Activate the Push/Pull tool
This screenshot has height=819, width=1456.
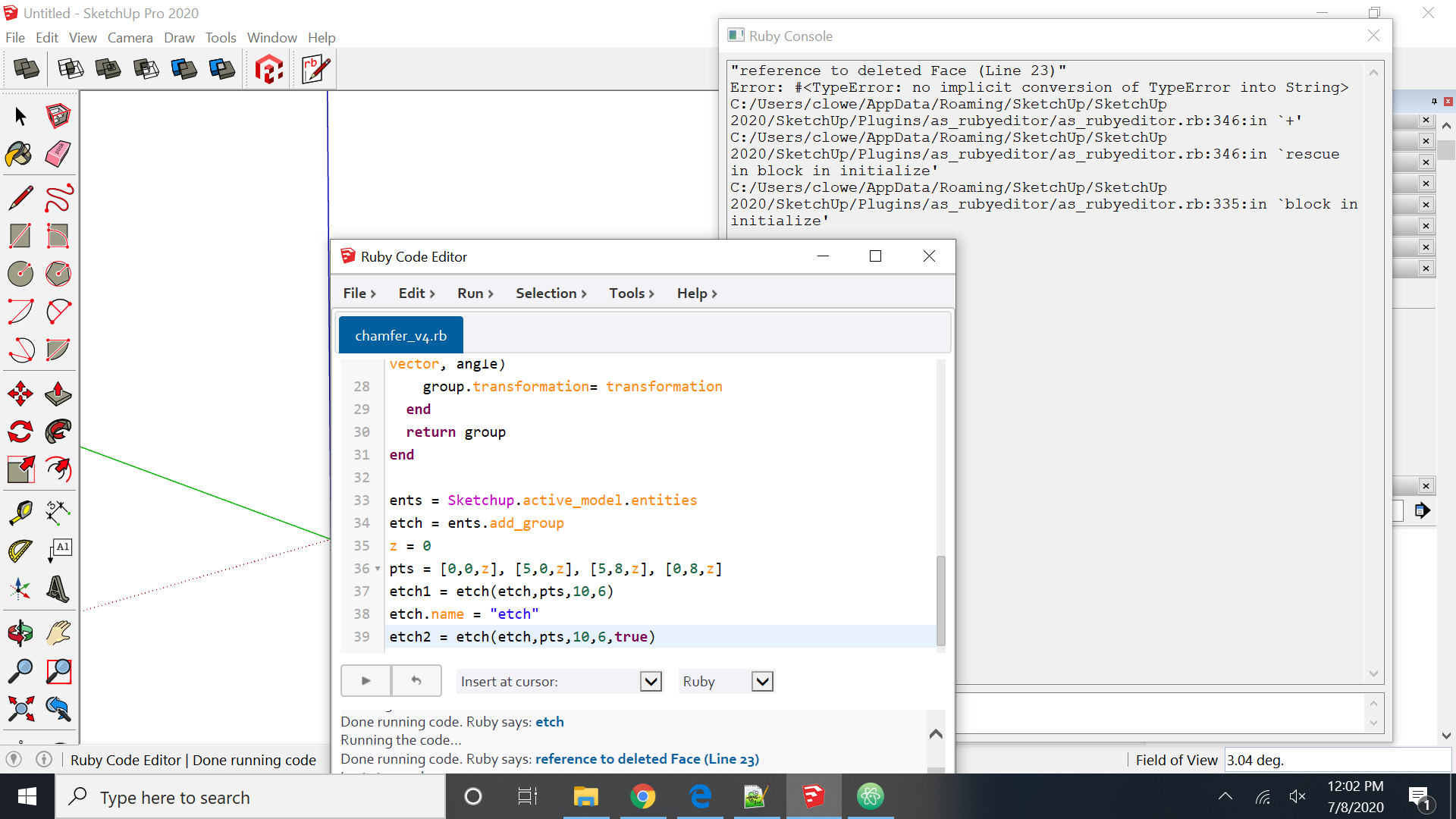(x=58, y=394)
